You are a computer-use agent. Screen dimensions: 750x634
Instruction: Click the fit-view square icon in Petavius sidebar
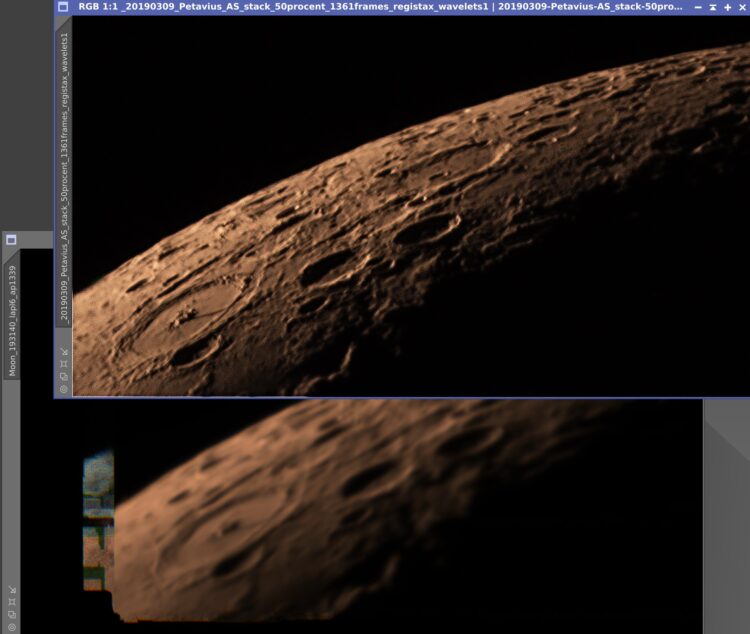tap(64, 364)
